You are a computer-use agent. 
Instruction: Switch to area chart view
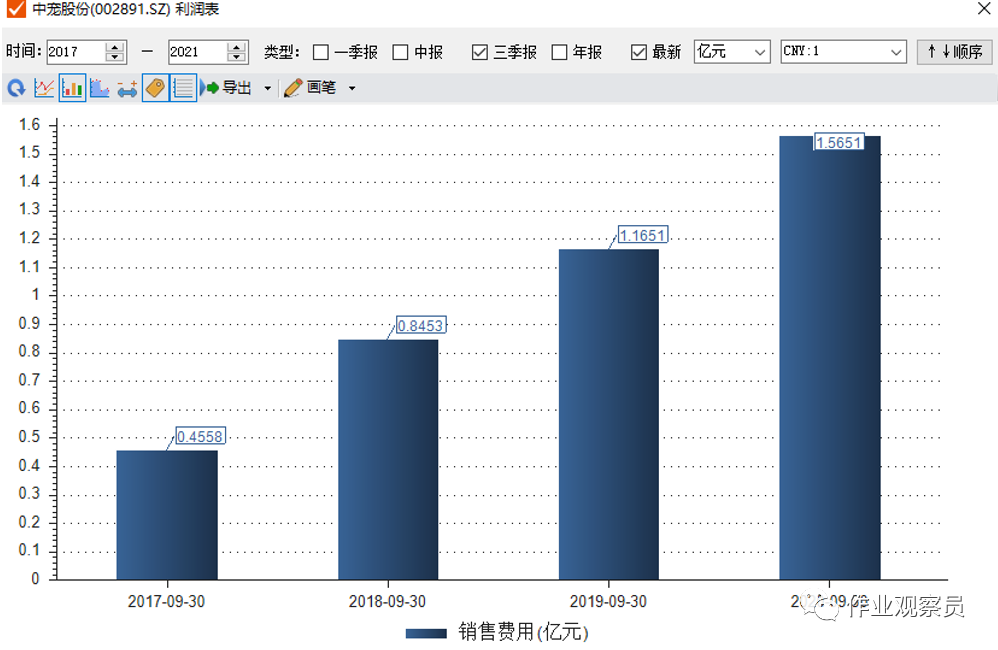(99, 88)
